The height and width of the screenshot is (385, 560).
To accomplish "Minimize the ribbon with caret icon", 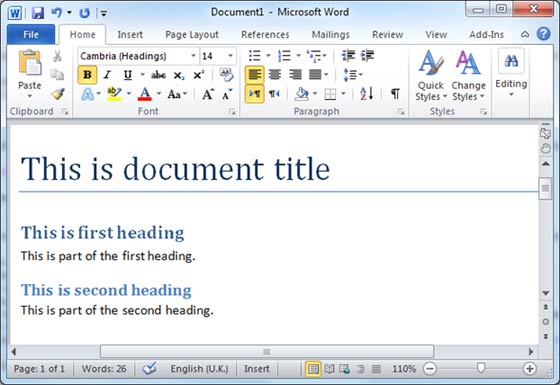I will (525, 34).
